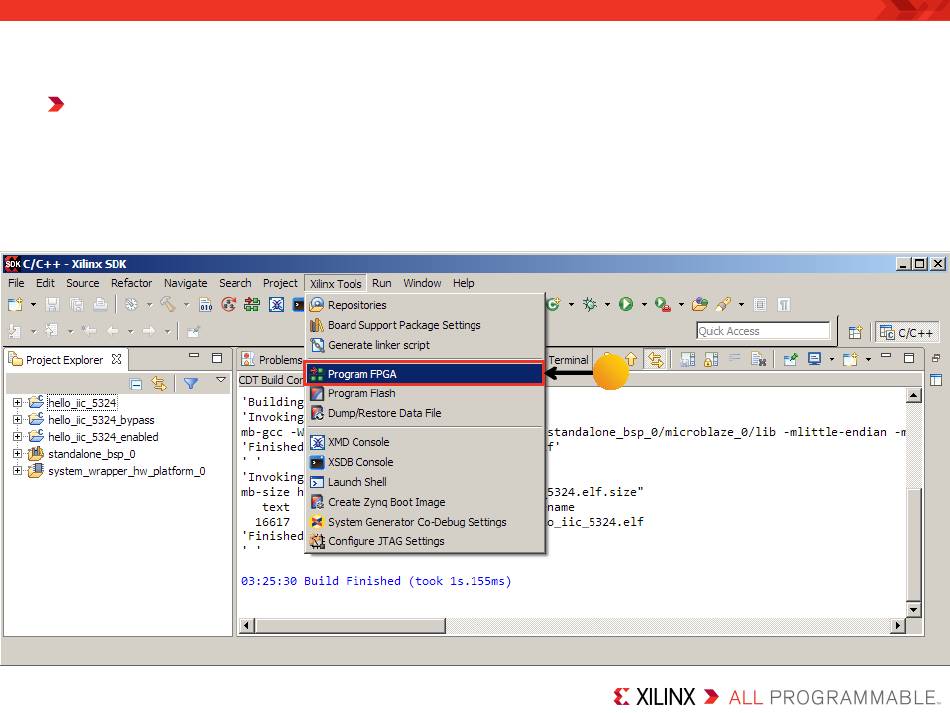Click Link with Editor arrows in Project Explorer
950x713 pixels.
[x=159, y=383]
